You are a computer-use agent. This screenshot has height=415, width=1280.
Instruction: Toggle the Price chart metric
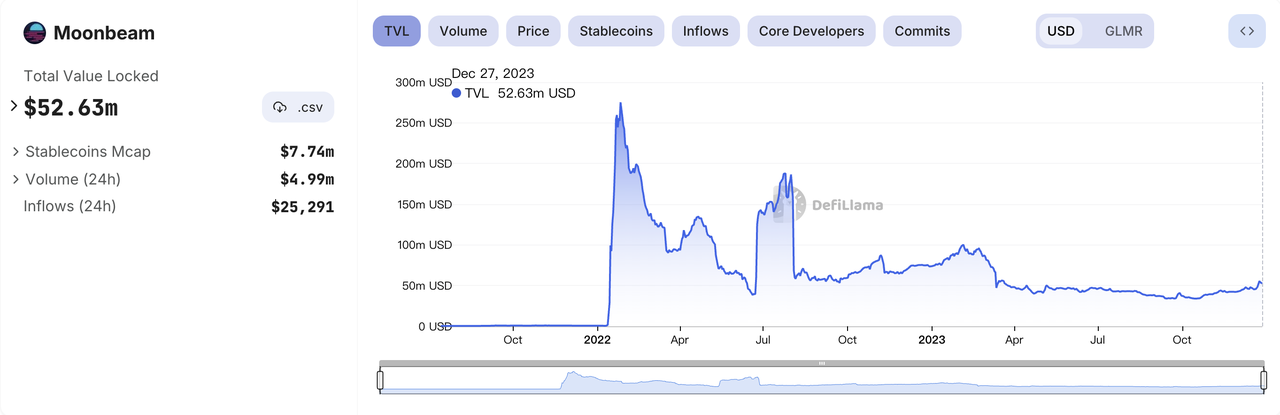(x=533, y=31)
